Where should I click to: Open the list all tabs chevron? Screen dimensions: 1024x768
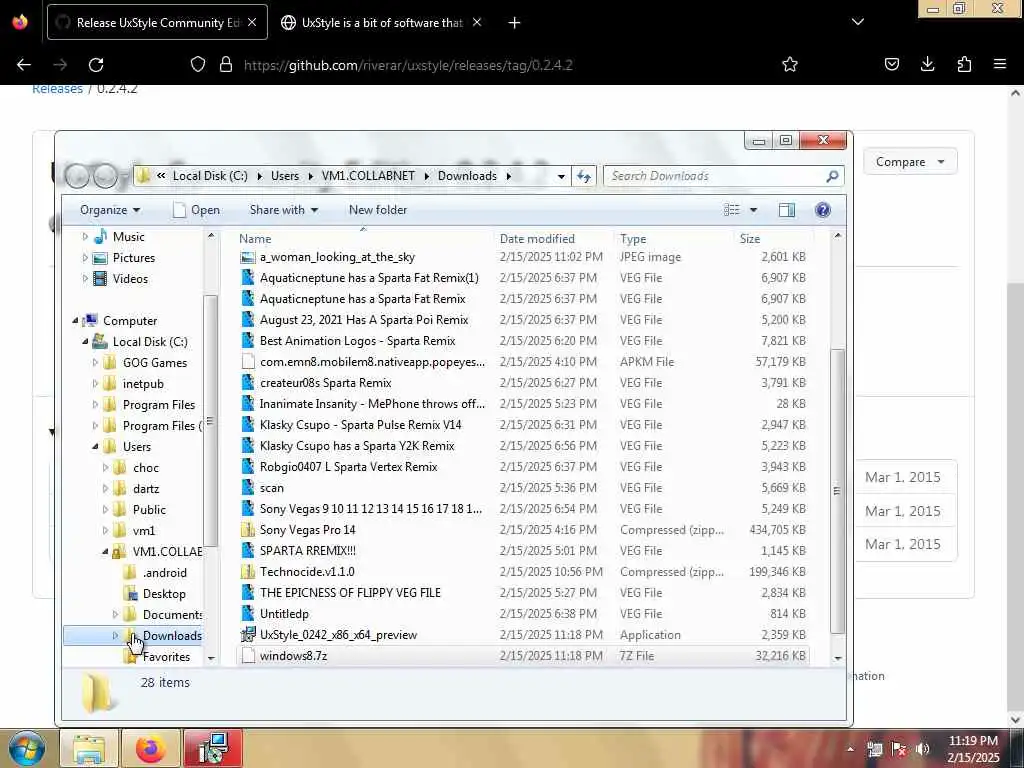pos(857,22)
